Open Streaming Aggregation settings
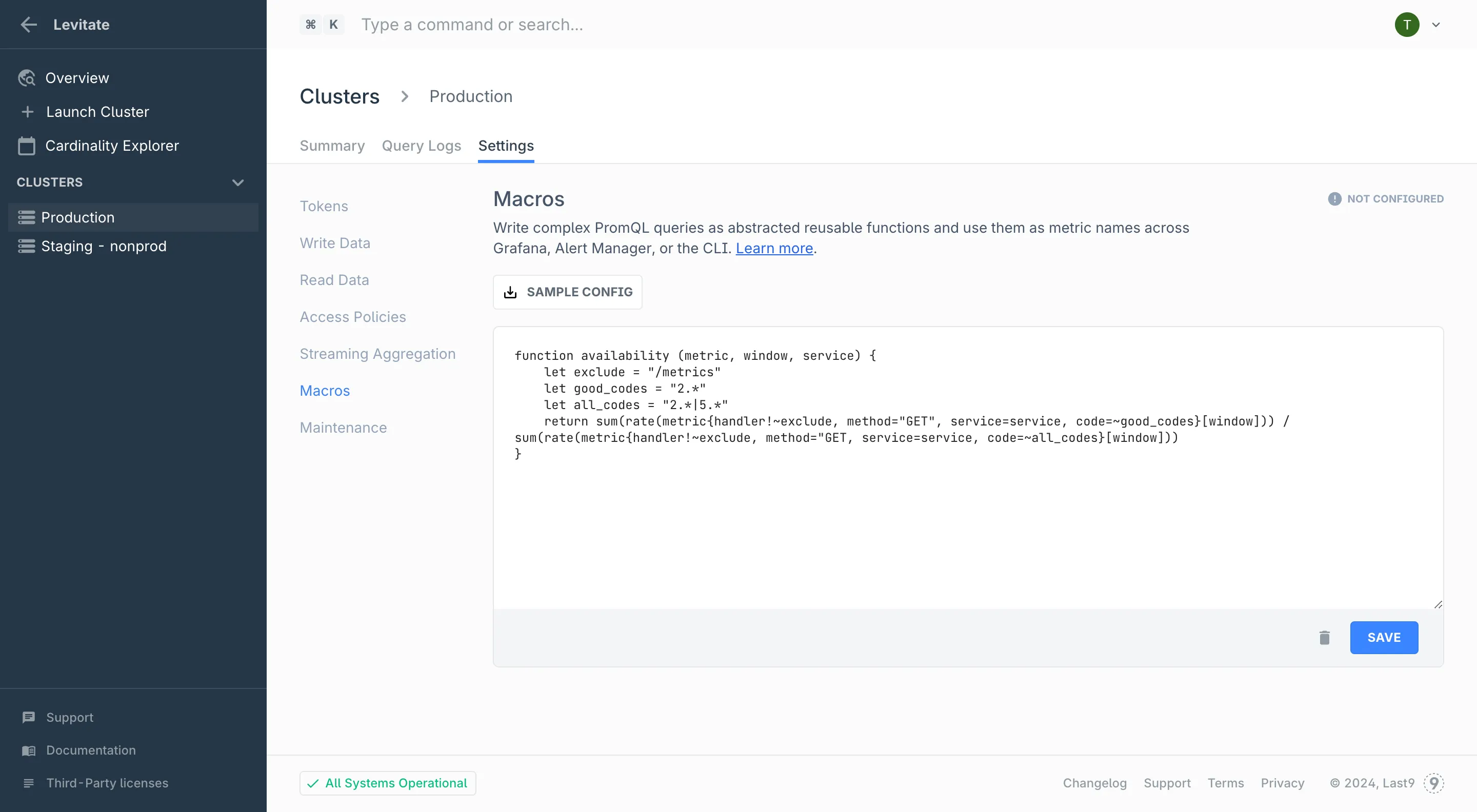The height and width of the screenshot is (812, 1477). click(377, 354)
